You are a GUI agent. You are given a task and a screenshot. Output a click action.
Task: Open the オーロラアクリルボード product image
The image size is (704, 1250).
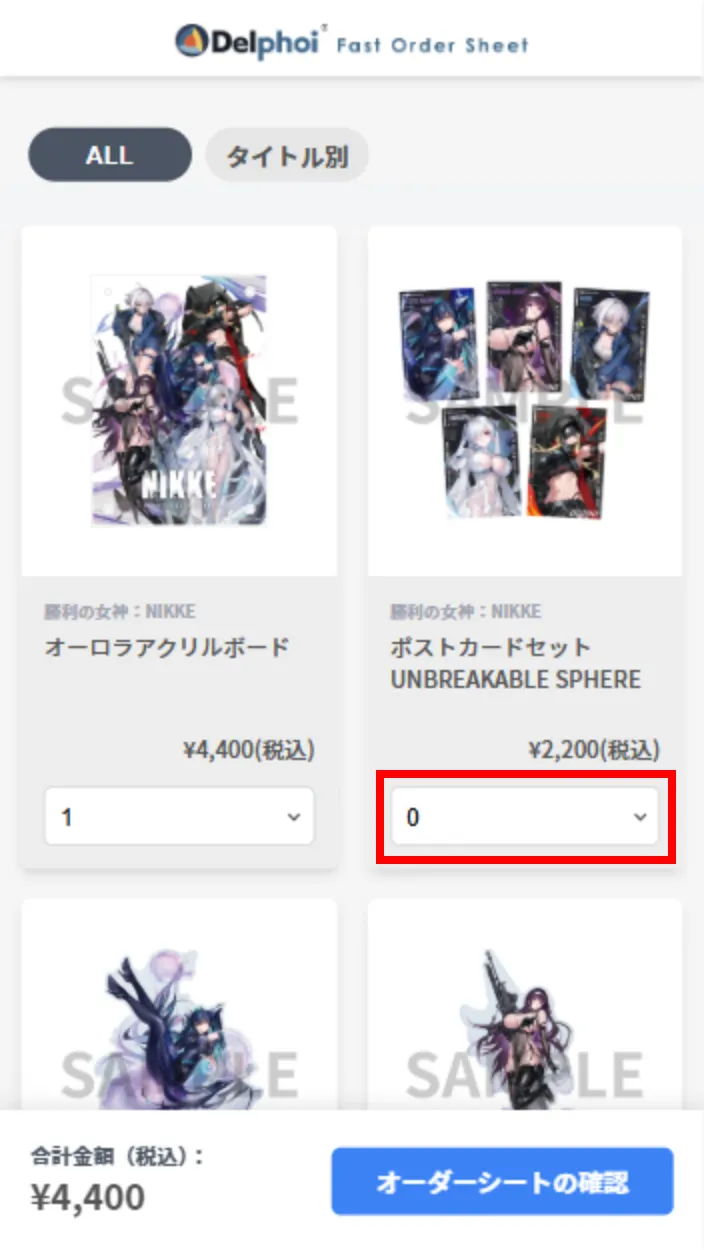pos(179,400)
